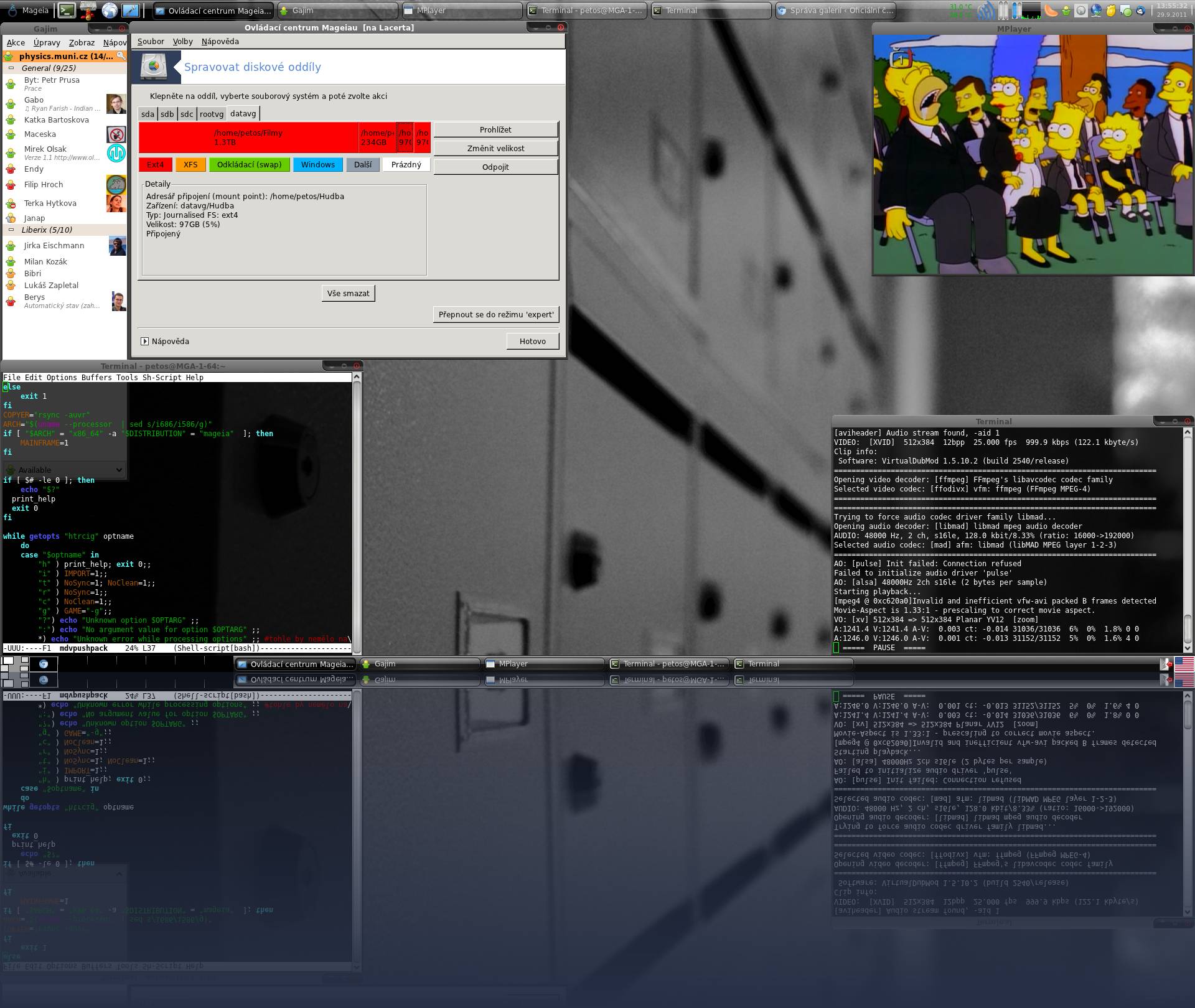Open the Gajim tray icon
This screenshot has width=1195, height=1008.
[x=1067, y=11]
